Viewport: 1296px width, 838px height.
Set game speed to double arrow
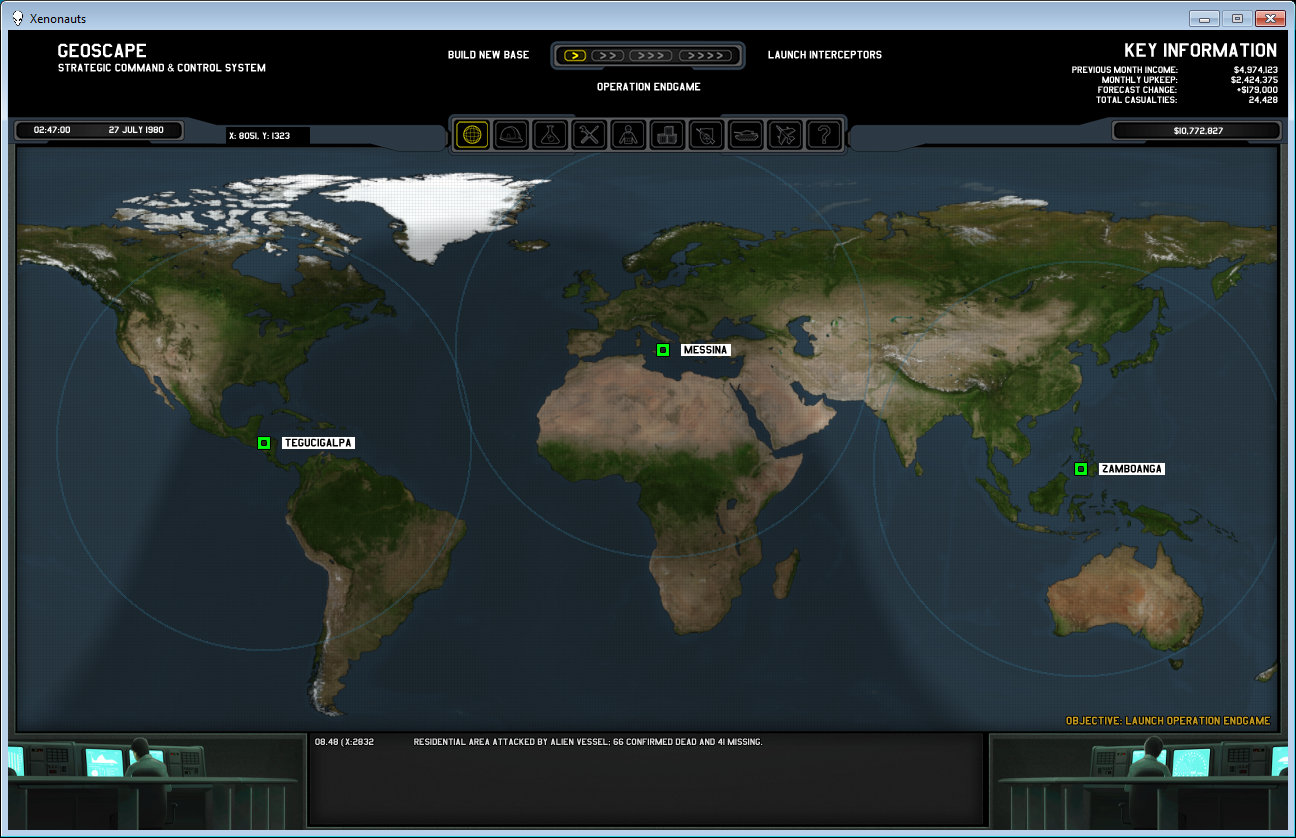point(608,55)
